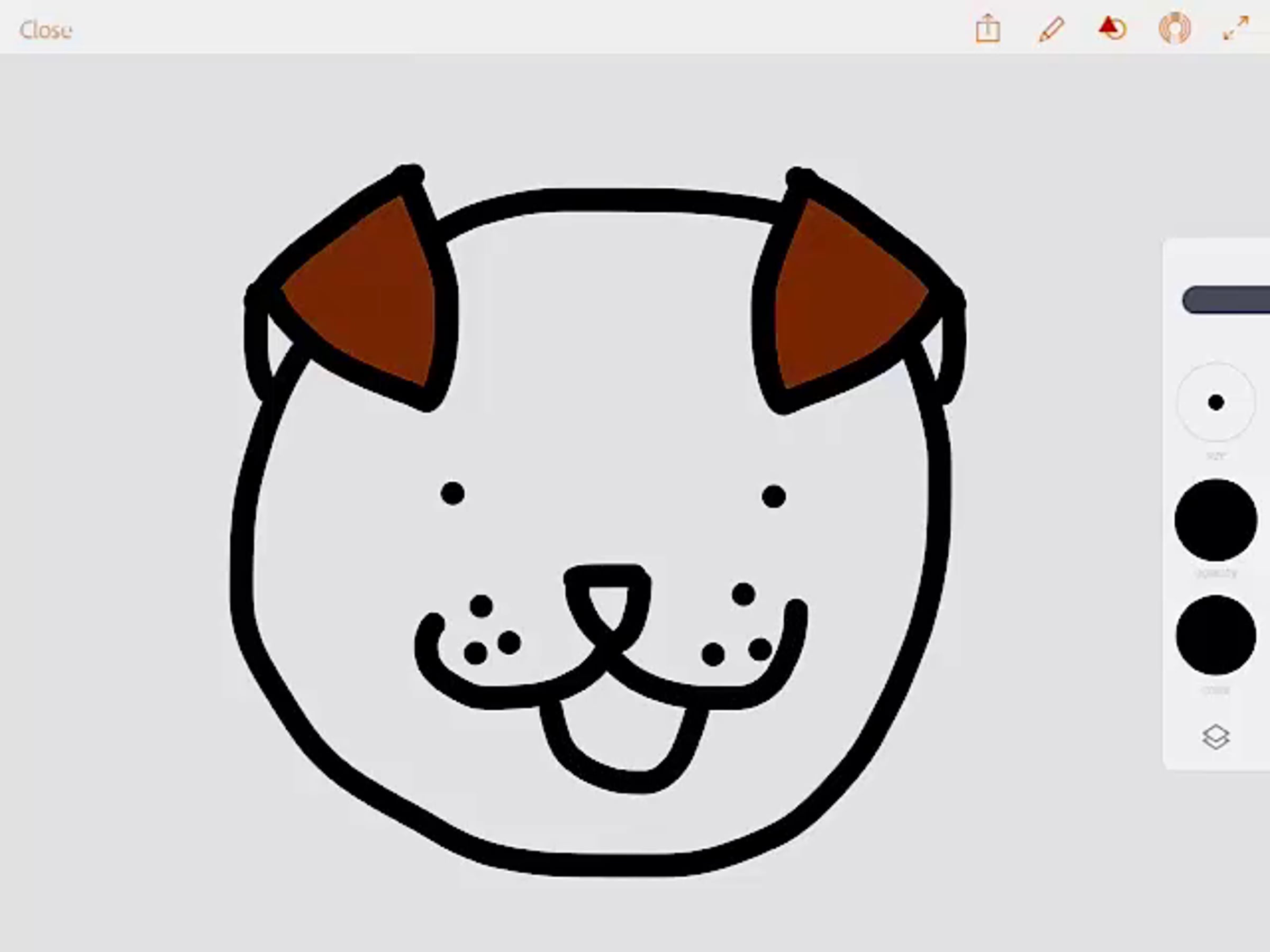The height and width of the screenshot is (952, 1270).
Task: Open the shapes tool with red triangle
Action: tap(1112, 28)
